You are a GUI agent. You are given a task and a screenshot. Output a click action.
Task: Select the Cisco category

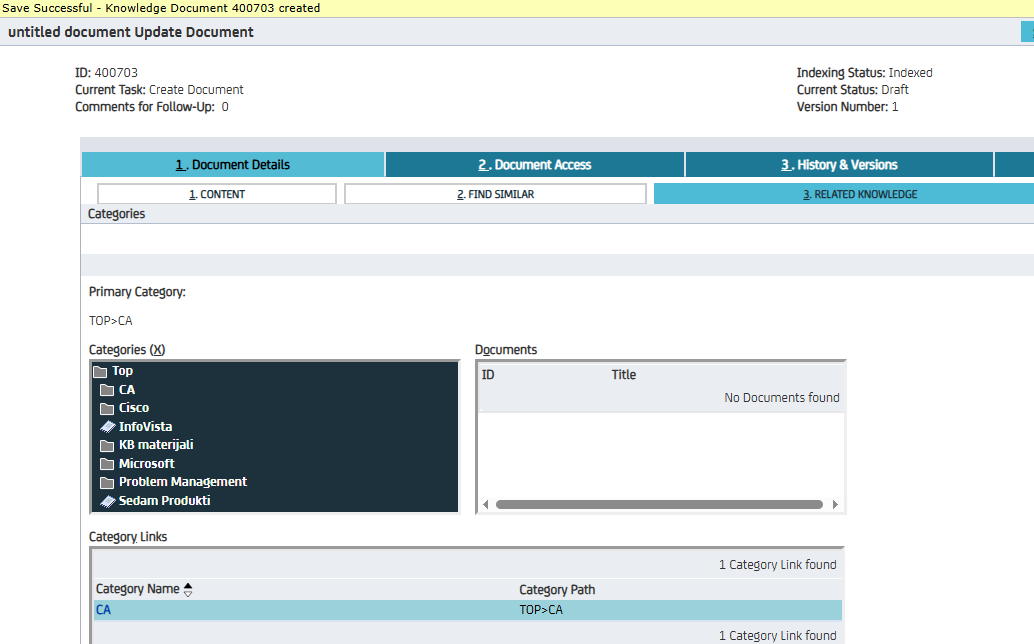click(134, 408)
